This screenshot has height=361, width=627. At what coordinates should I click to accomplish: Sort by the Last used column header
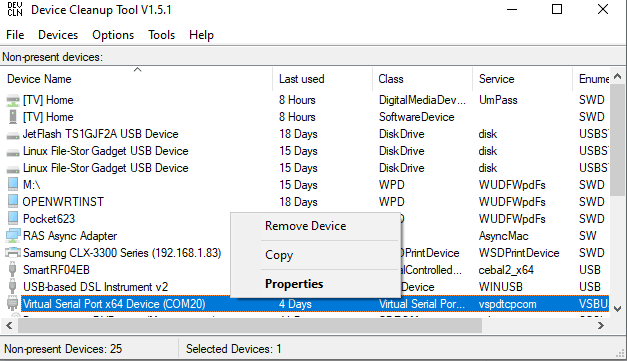tap(322, 79)
